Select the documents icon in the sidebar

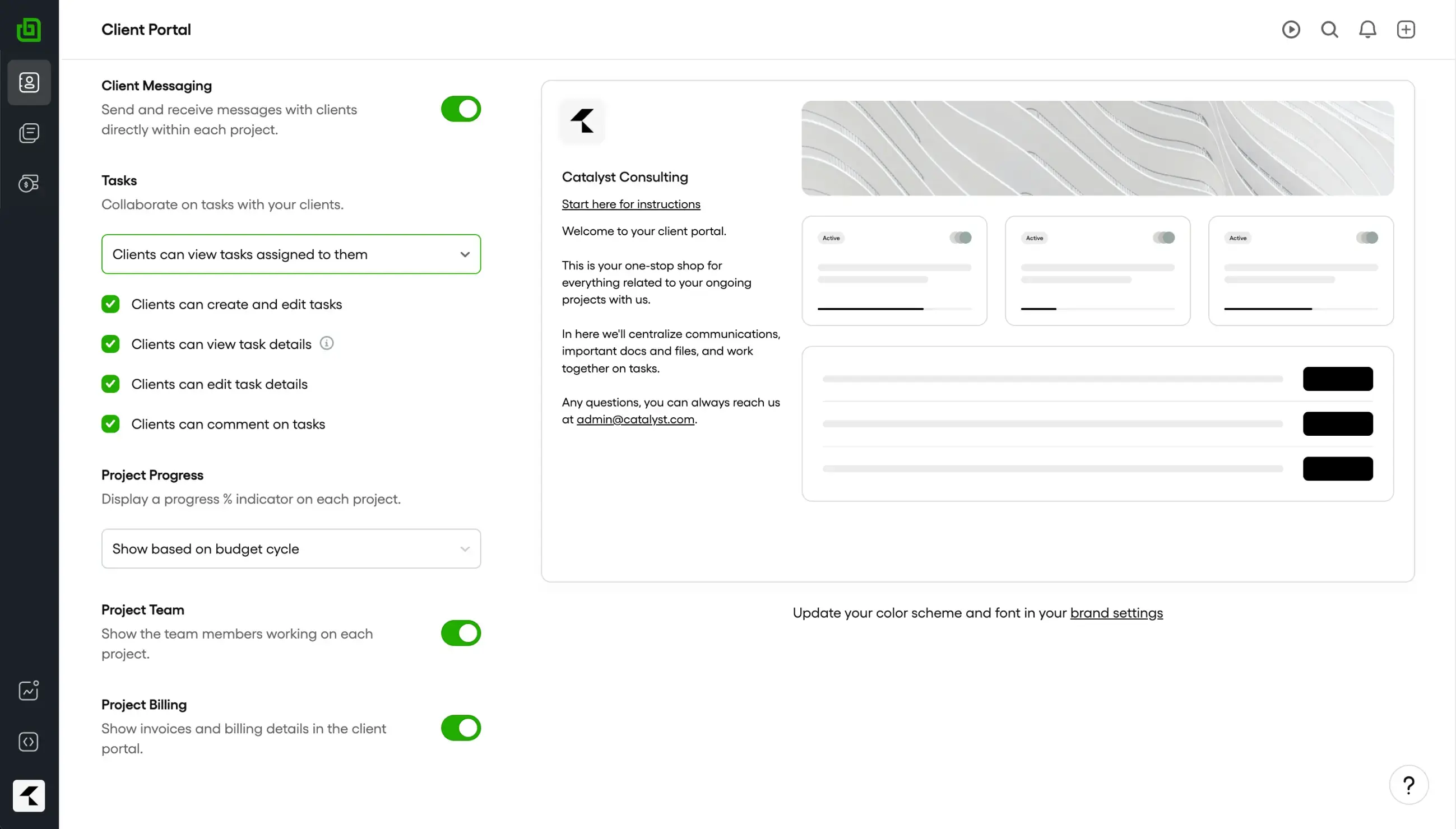click(x=29, y=133)
